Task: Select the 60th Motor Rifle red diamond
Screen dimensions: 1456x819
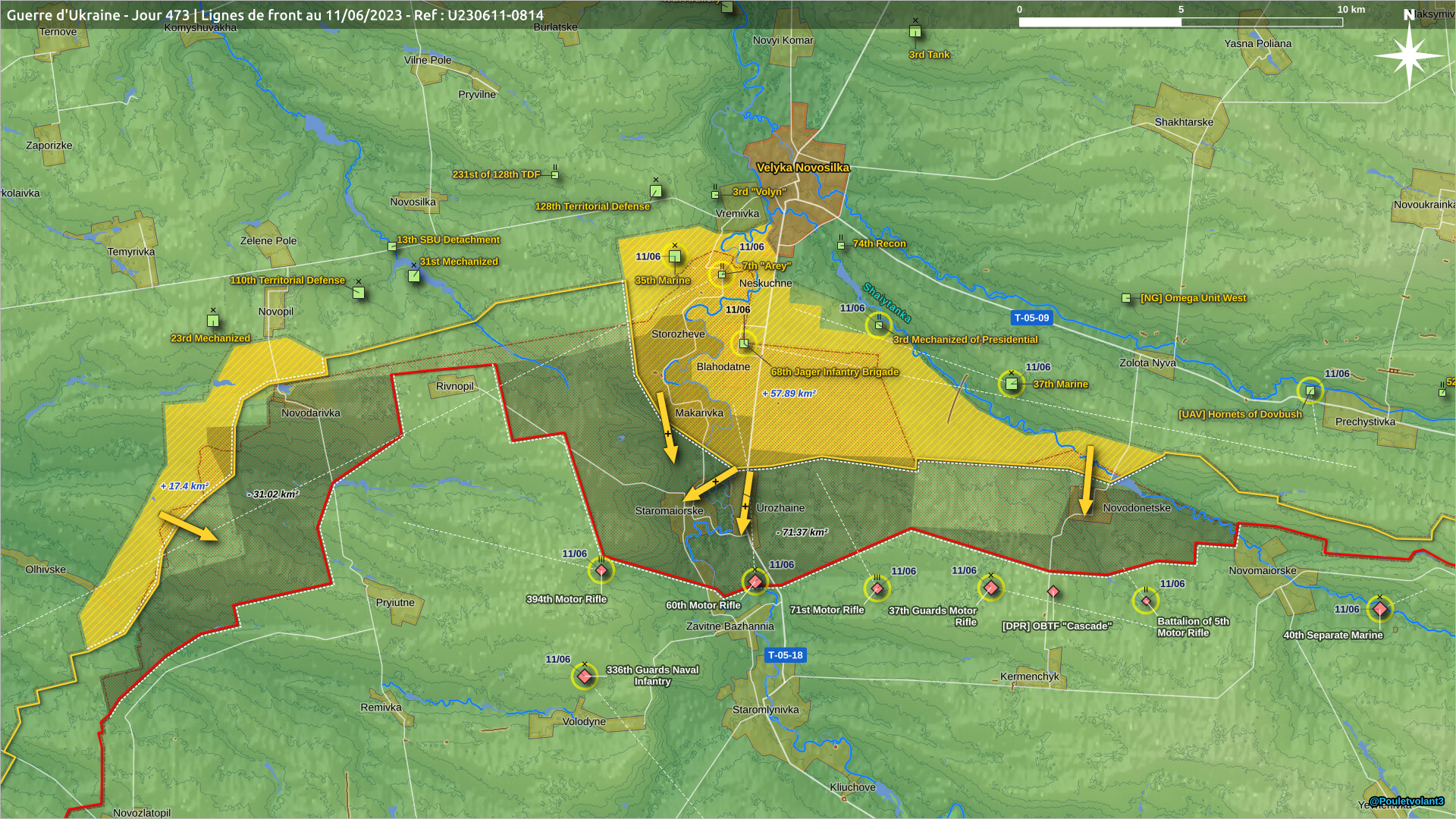Action: pos(755,582)
